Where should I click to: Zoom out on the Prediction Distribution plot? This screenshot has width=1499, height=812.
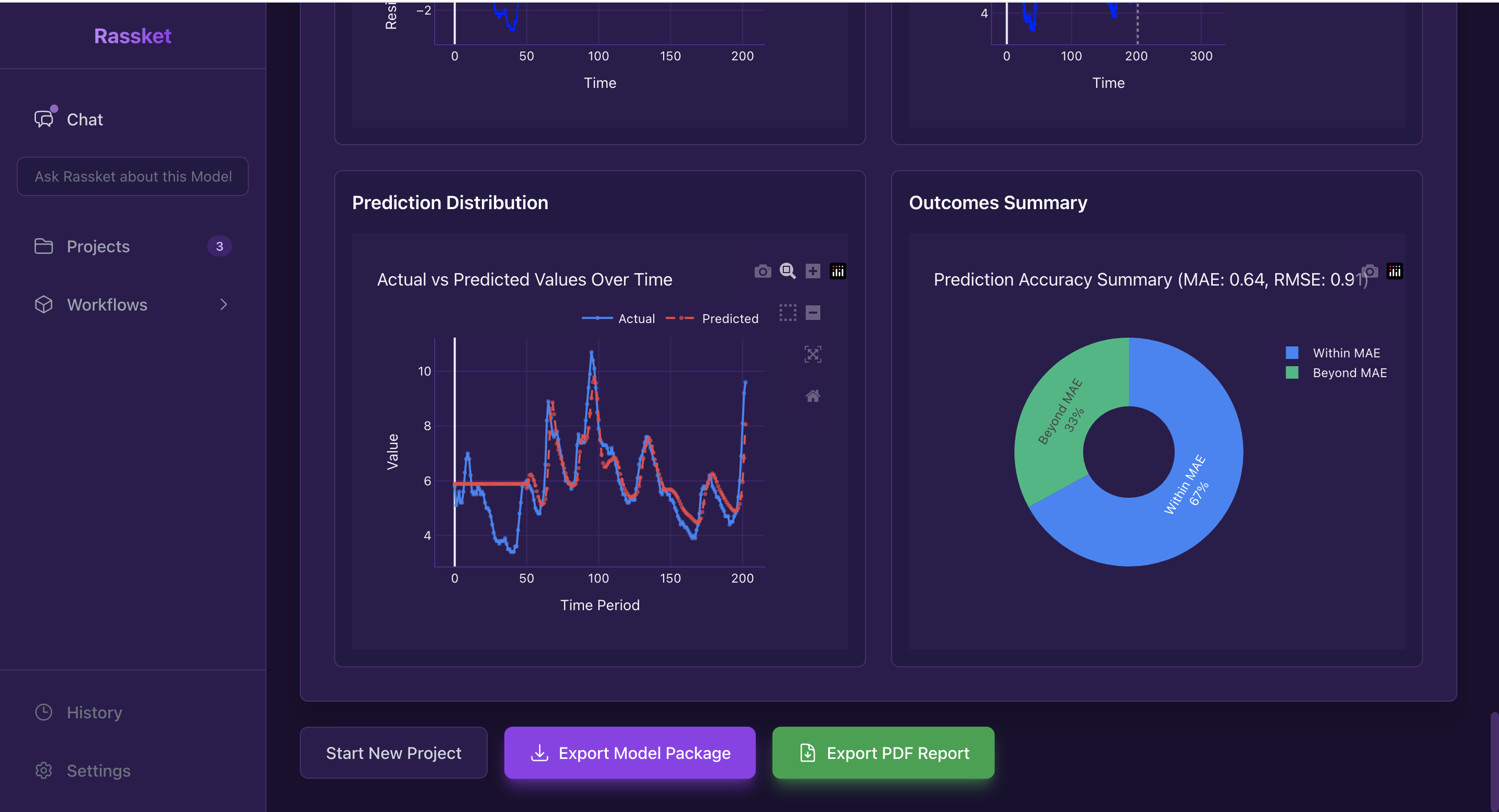(812, 313)
